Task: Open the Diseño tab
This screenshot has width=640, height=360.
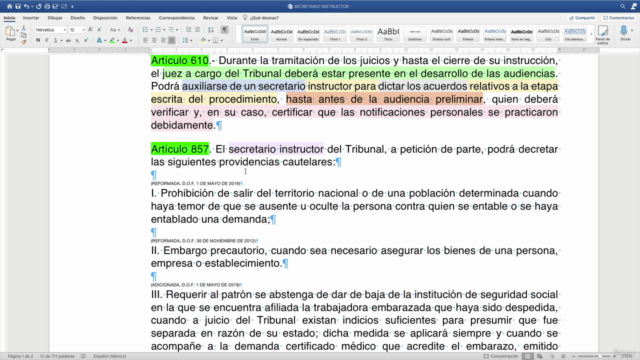Action: tap(78, 18)
